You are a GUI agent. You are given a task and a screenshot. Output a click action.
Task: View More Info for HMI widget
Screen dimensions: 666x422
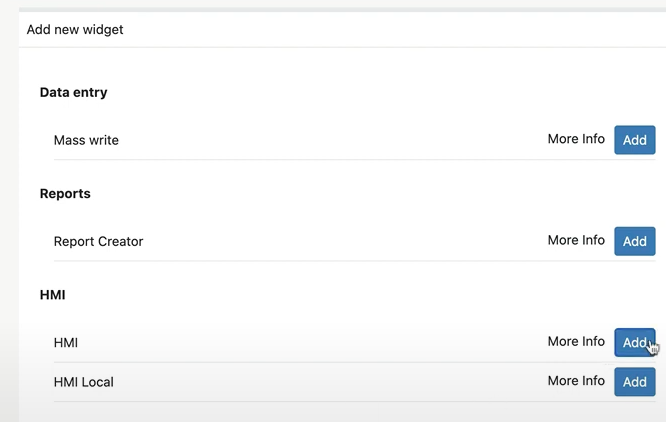point(576,341)
